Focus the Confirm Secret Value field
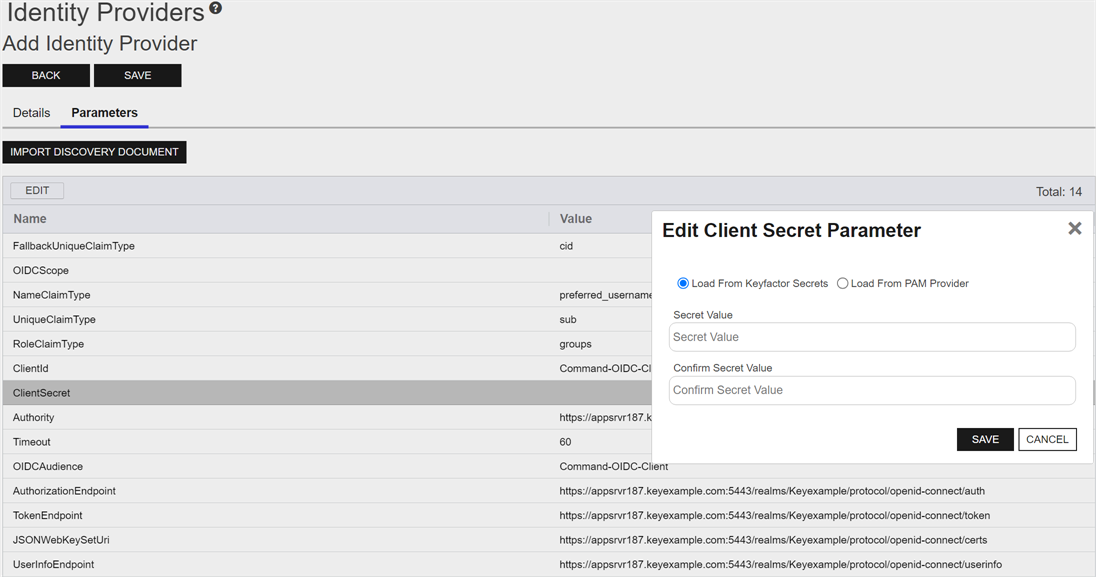This screenshot has height=577, width=1096. coord(872,390)
